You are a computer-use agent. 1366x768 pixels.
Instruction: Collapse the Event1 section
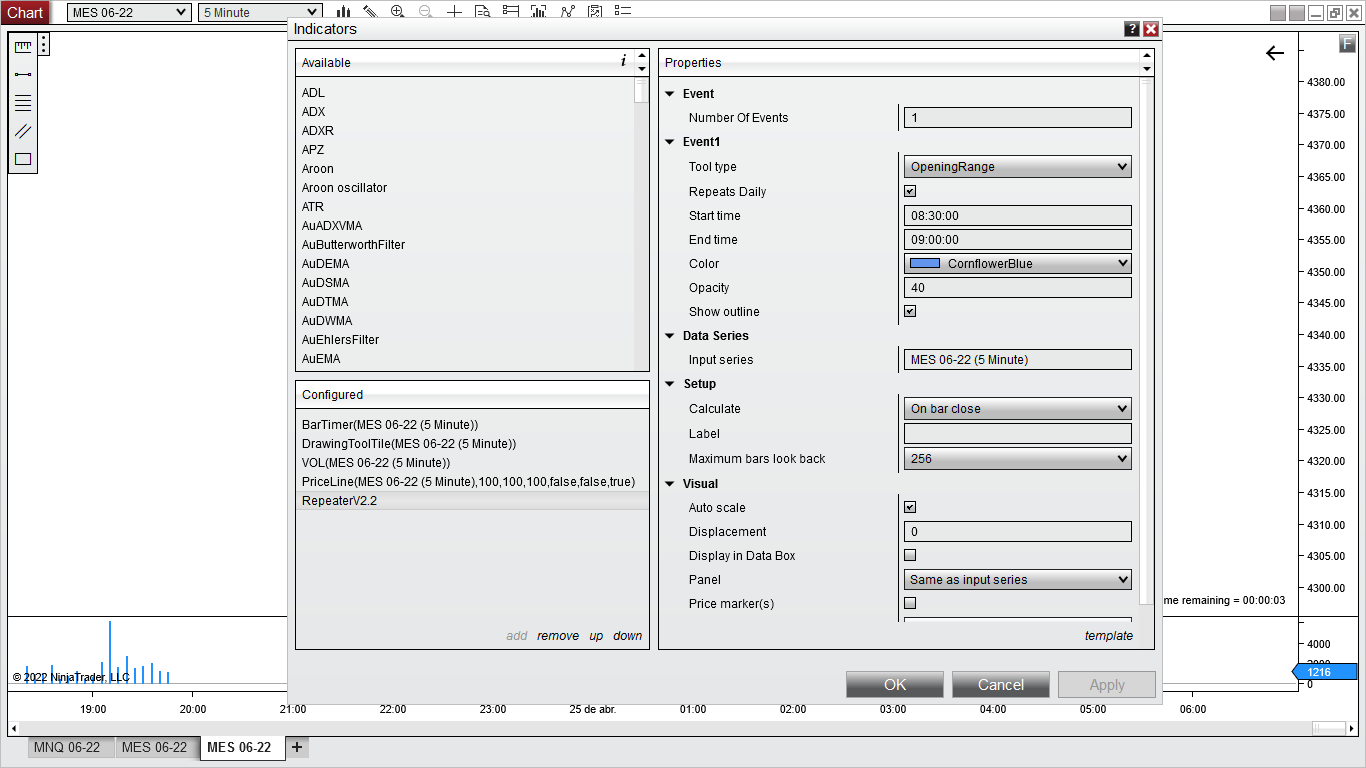coord(670,142)
